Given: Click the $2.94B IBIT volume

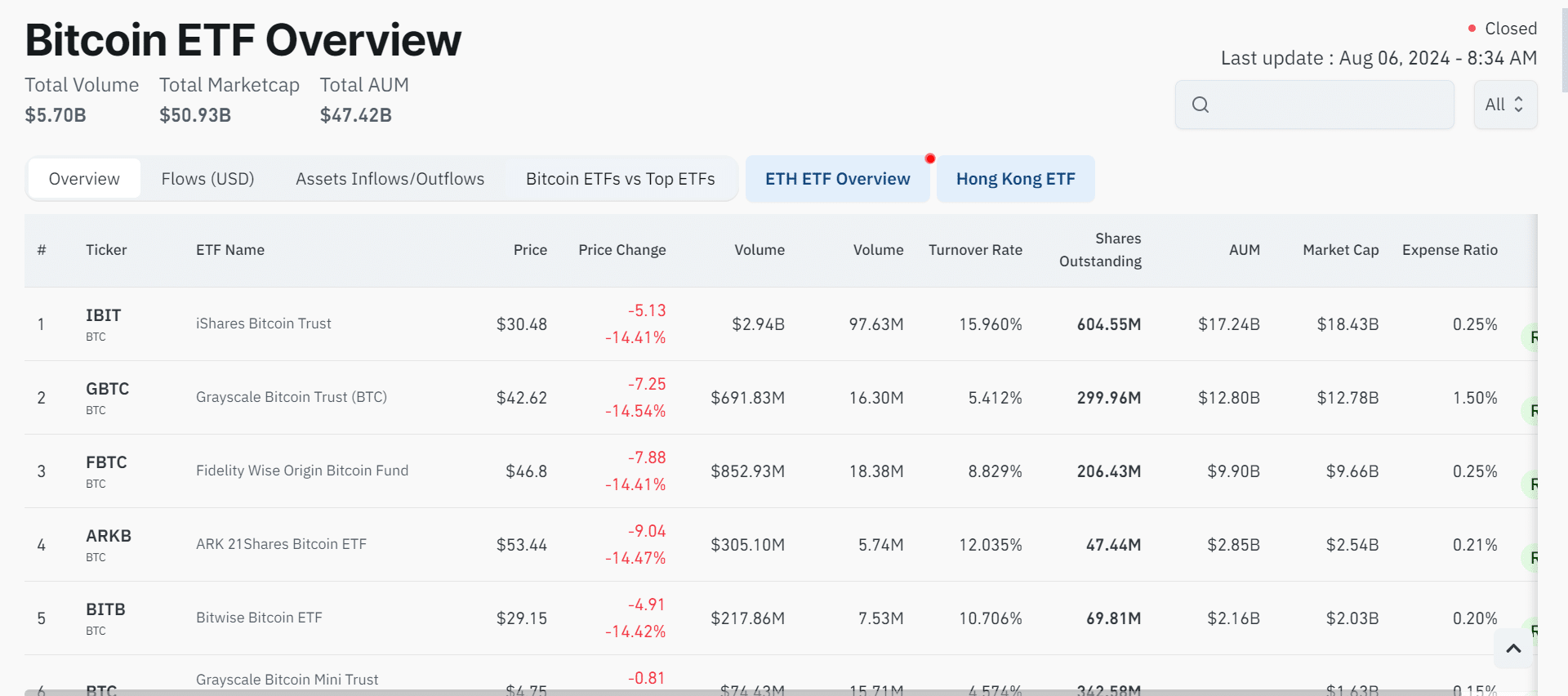Looking at the screenshot, I should pos(758,324).
